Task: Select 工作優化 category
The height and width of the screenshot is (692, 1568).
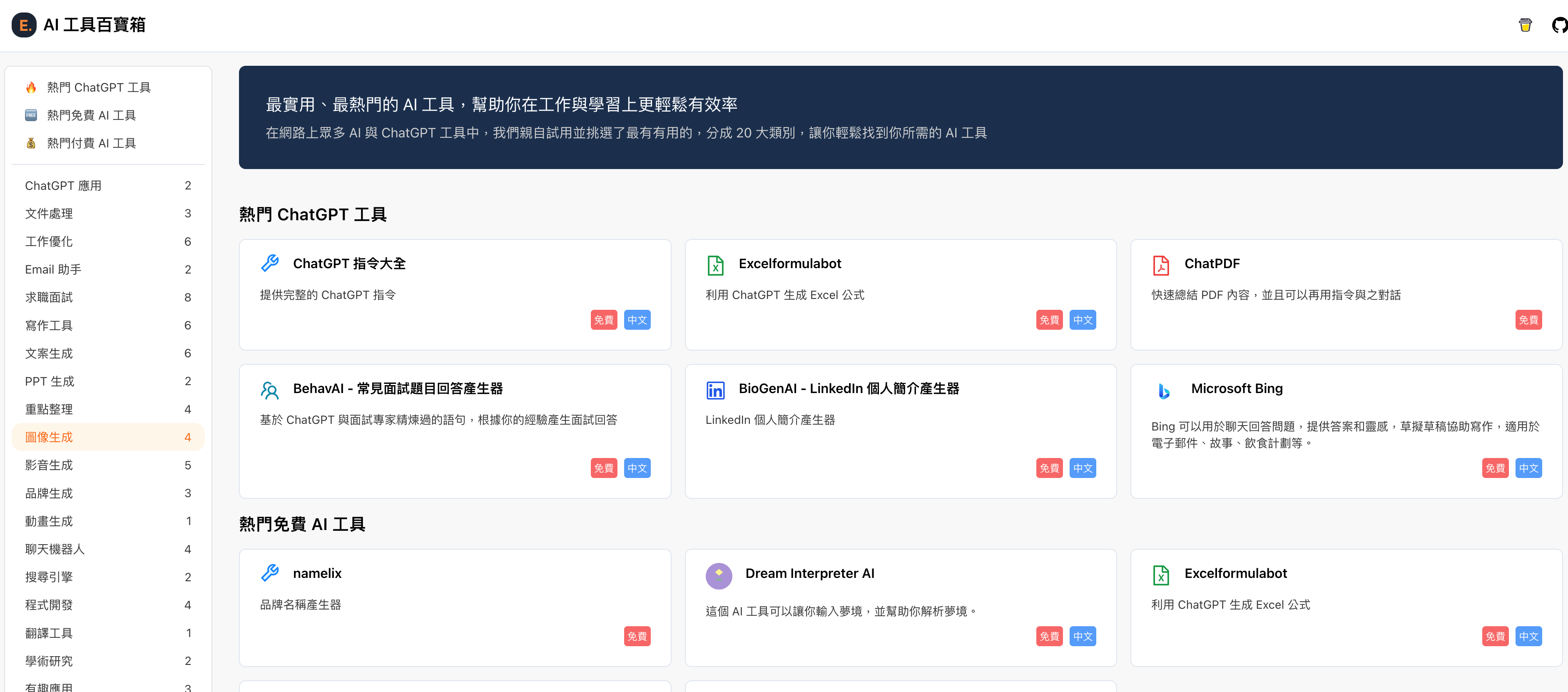Action: tap(108, 241)
